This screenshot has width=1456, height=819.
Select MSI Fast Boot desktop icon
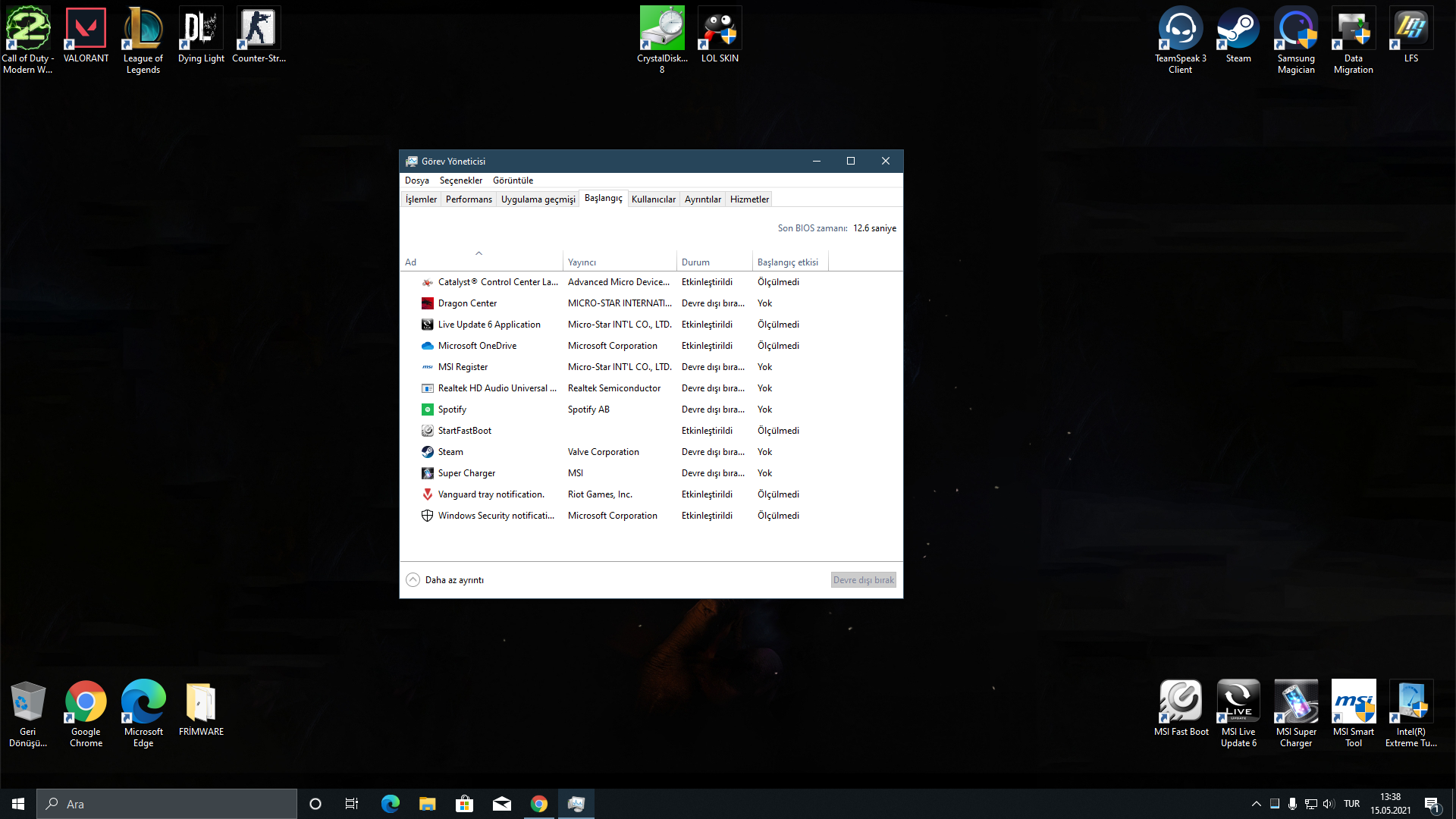(1181, 708)
